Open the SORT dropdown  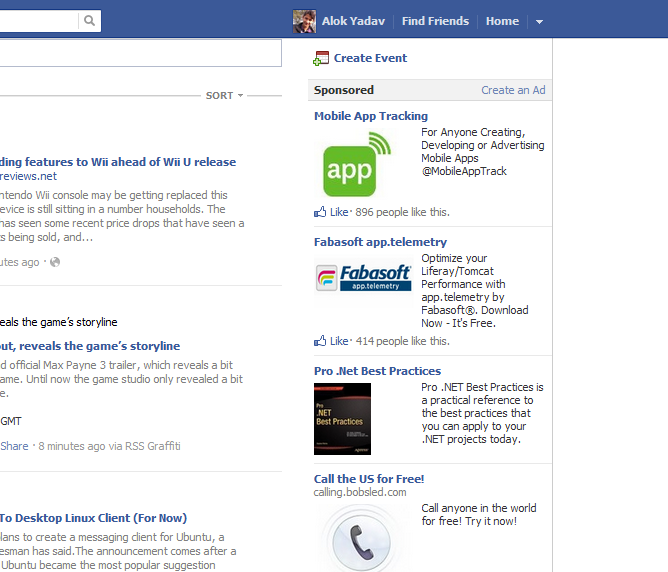[224, 95]
